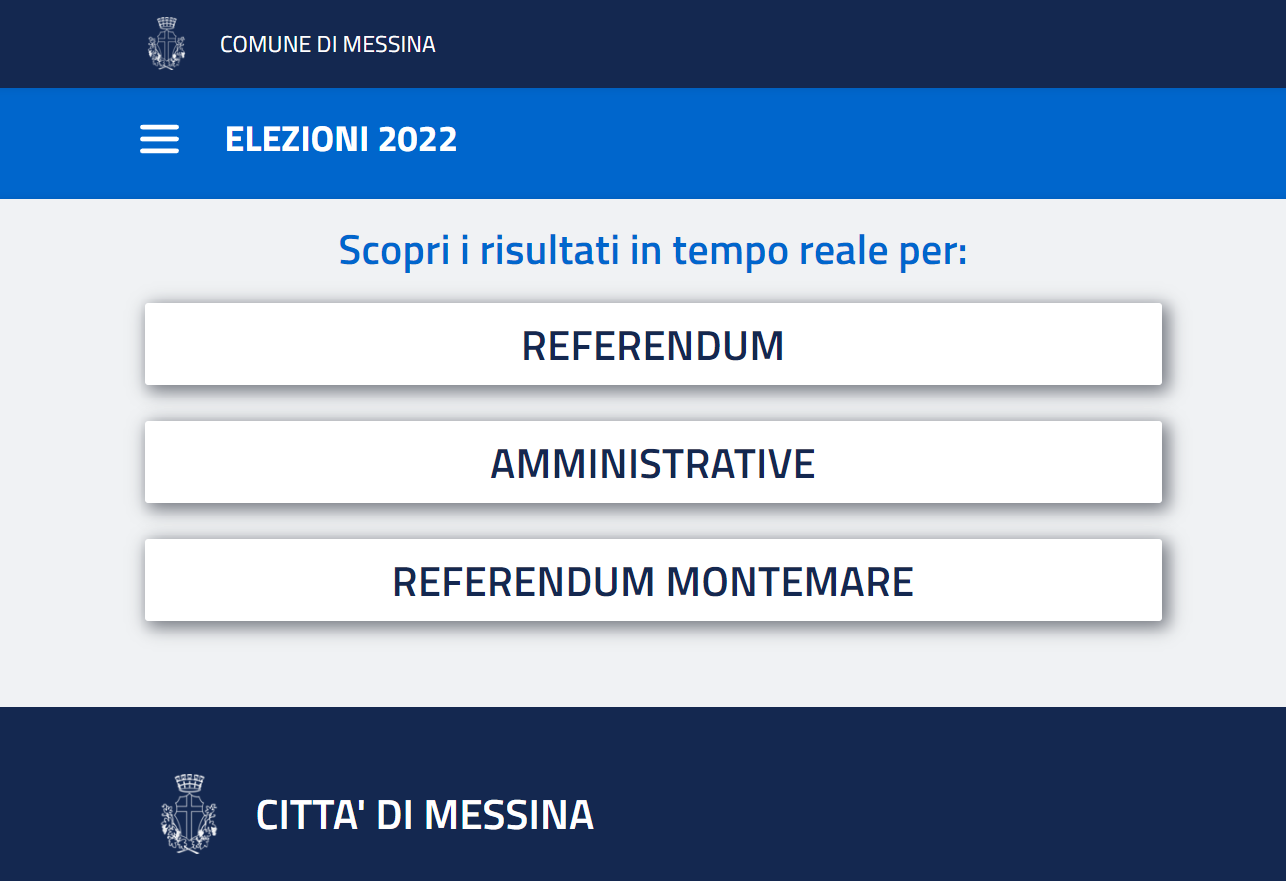The image size is (1286, 881).
Task: Click the ELEZIONI 2022 title
Action: [x=340, y=139]
